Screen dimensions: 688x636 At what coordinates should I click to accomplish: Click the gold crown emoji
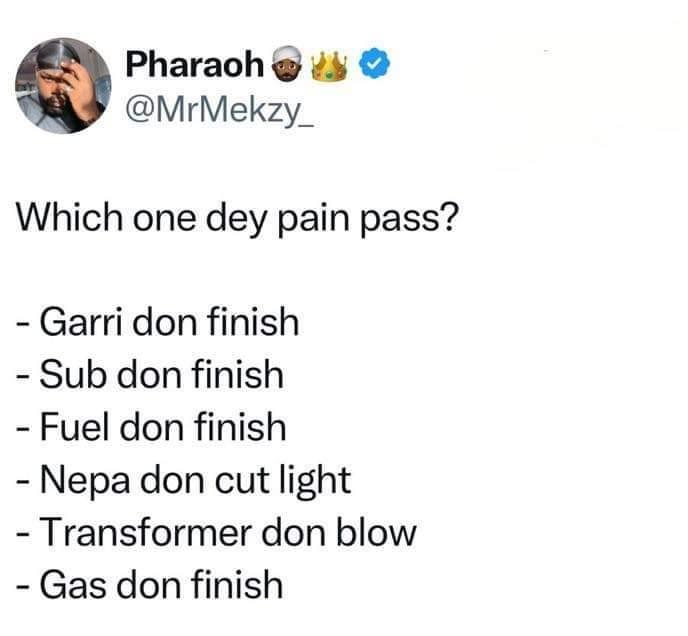coord(329,66)
